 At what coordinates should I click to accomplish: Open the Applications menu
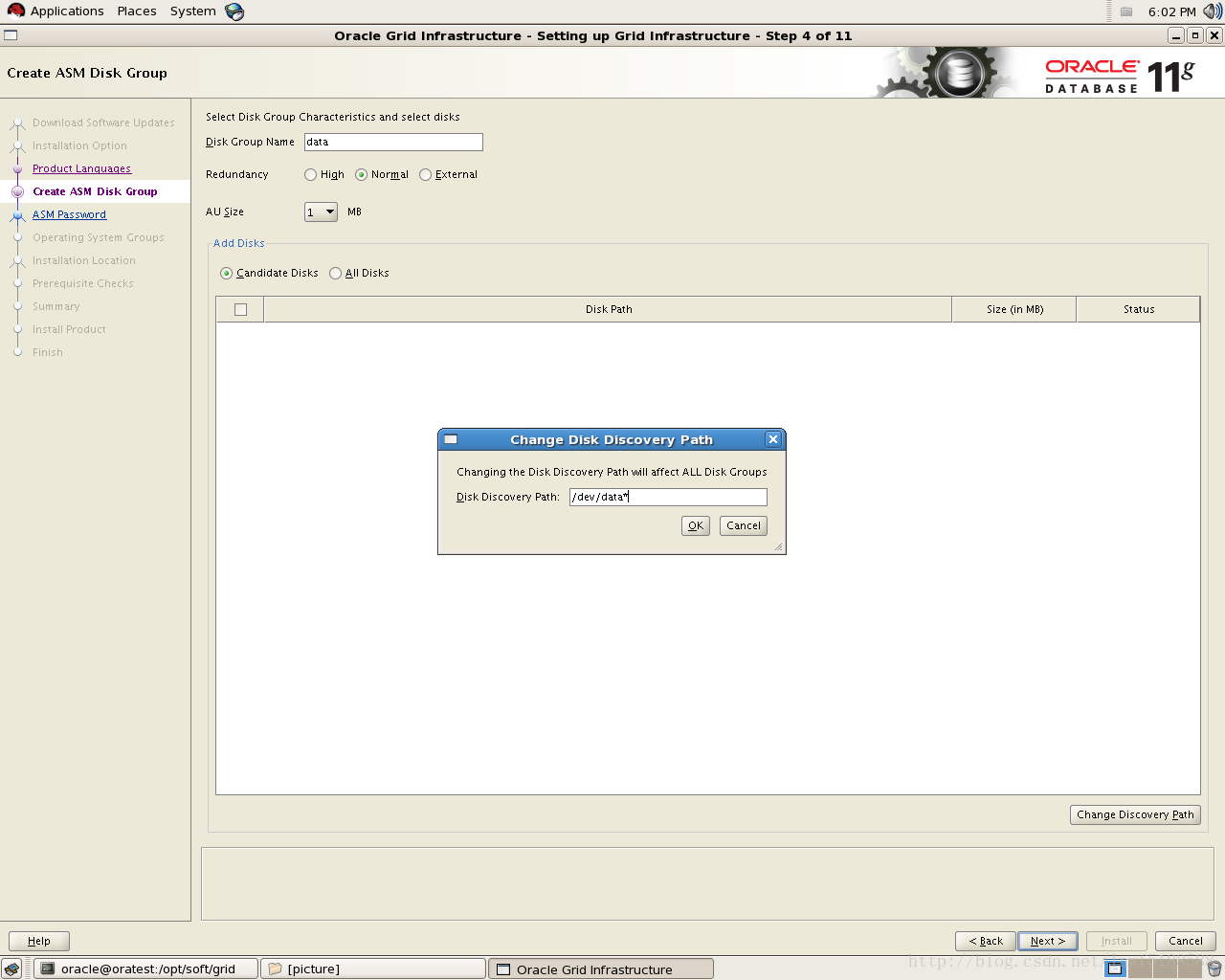[x=67, y=11]
